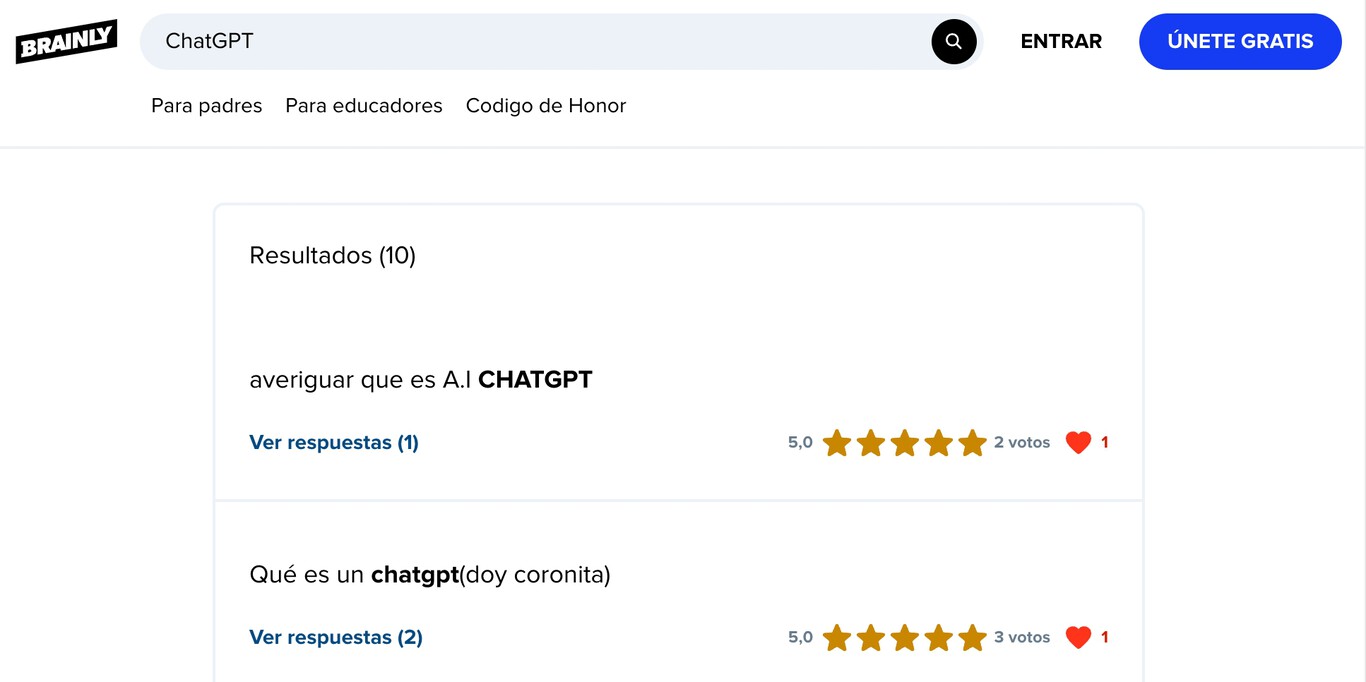Click third star of chatgpt coronita rating
Viewport: 1366px width, 682px height.
[x=904, y=637]
